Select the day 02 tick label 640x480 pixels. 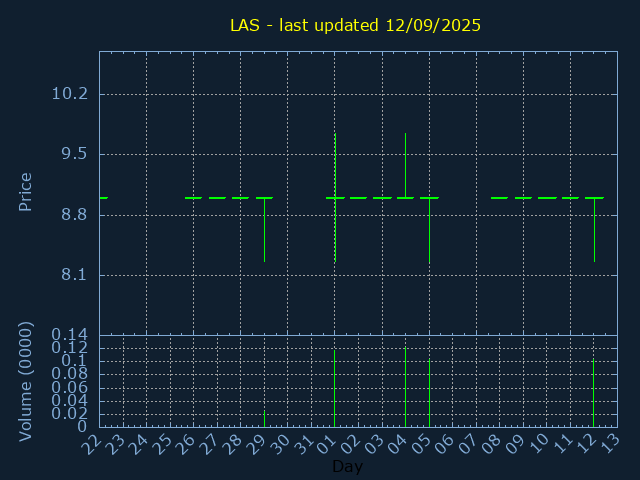click(x=349, y=444)
